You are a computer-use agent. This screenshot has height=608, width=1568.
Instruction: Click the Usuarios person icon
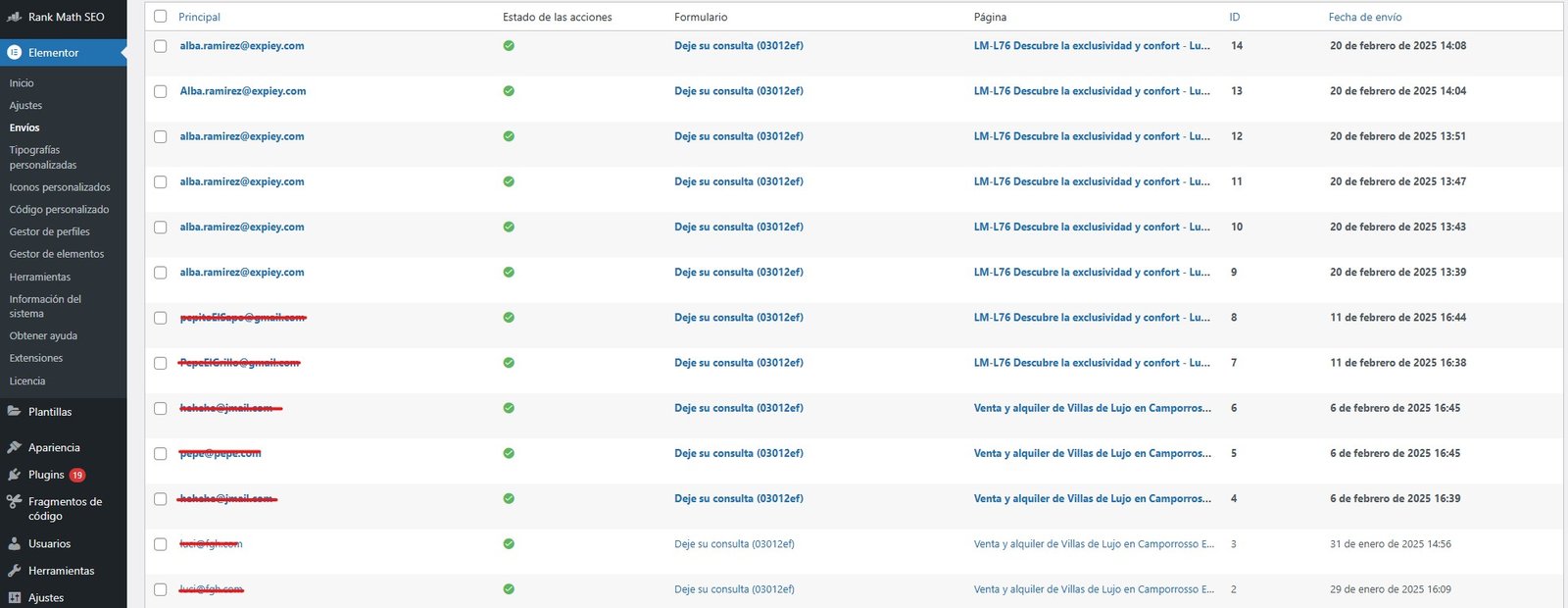tap(14, 543)
